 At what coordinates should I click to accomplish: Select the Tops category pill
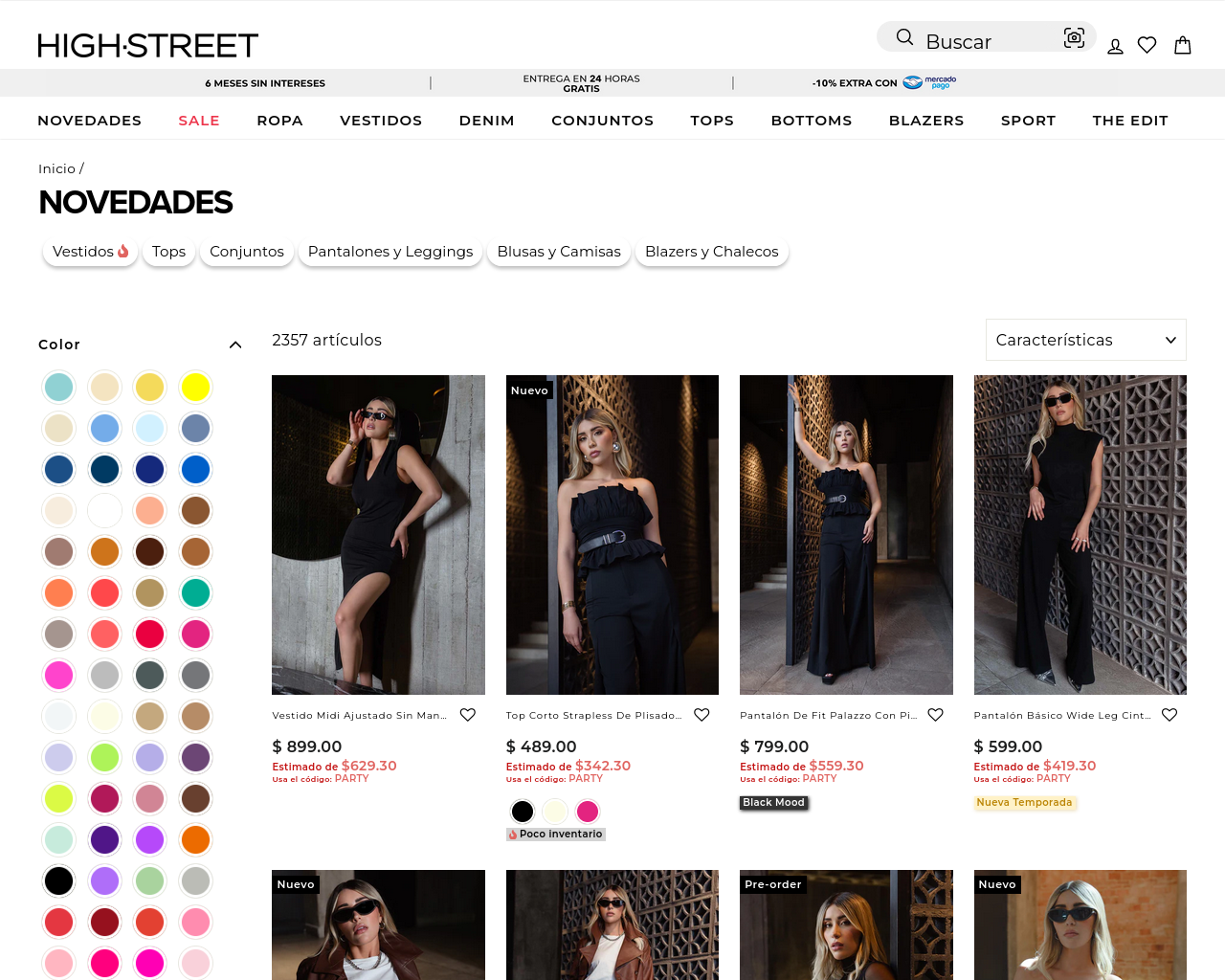click(x=168, y=252)
